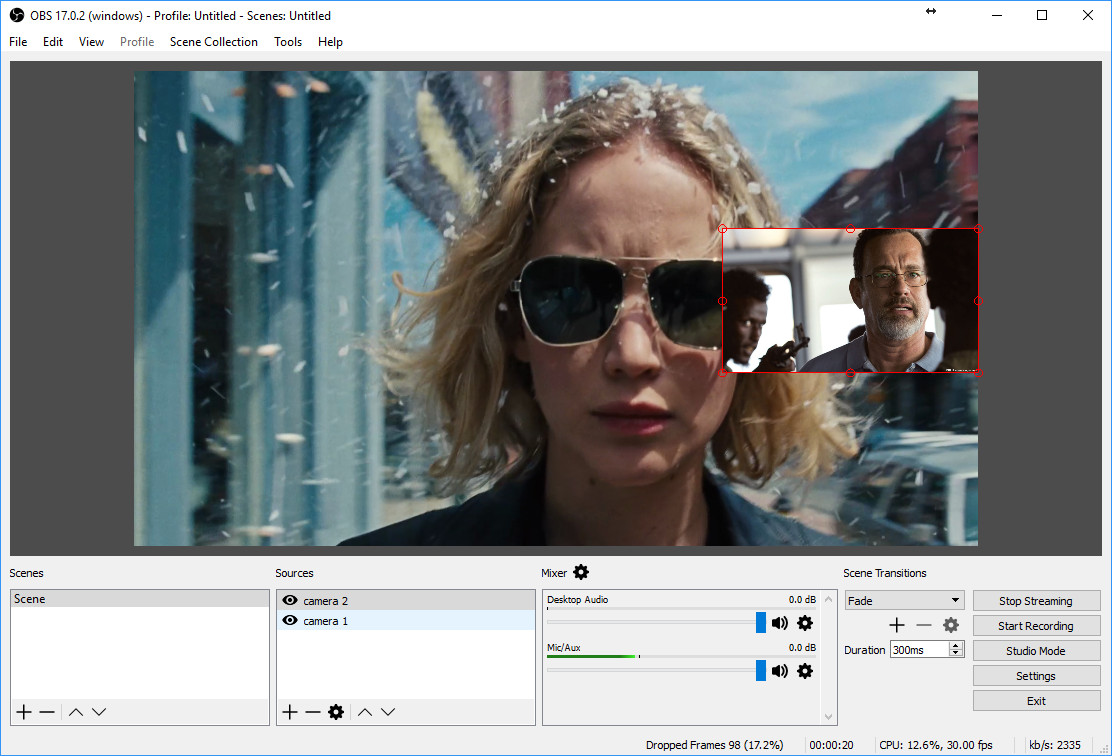Click the Duration 300ms input field
The width and height of the screenshot is (1112, 756).
tap(920, 650)
